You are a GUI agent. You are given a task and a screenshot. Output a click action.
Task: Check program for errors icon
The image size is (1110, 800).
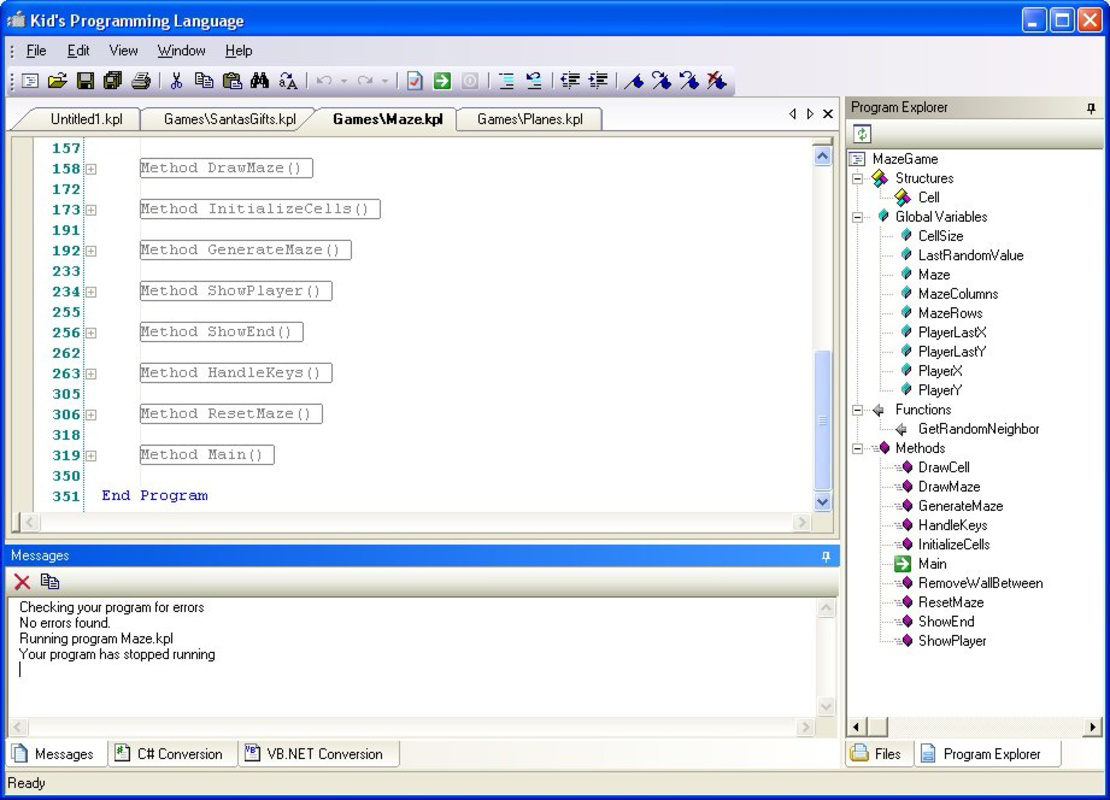415,81
